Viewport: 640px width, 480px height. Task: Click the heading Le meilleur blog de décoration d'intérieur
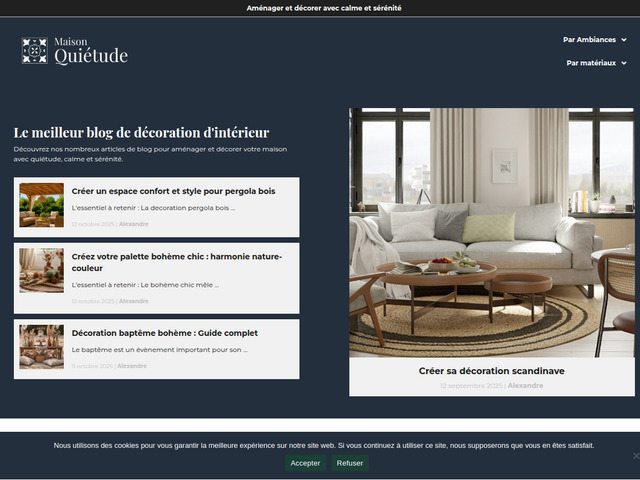pyautogui.click(x=141, y=133)
